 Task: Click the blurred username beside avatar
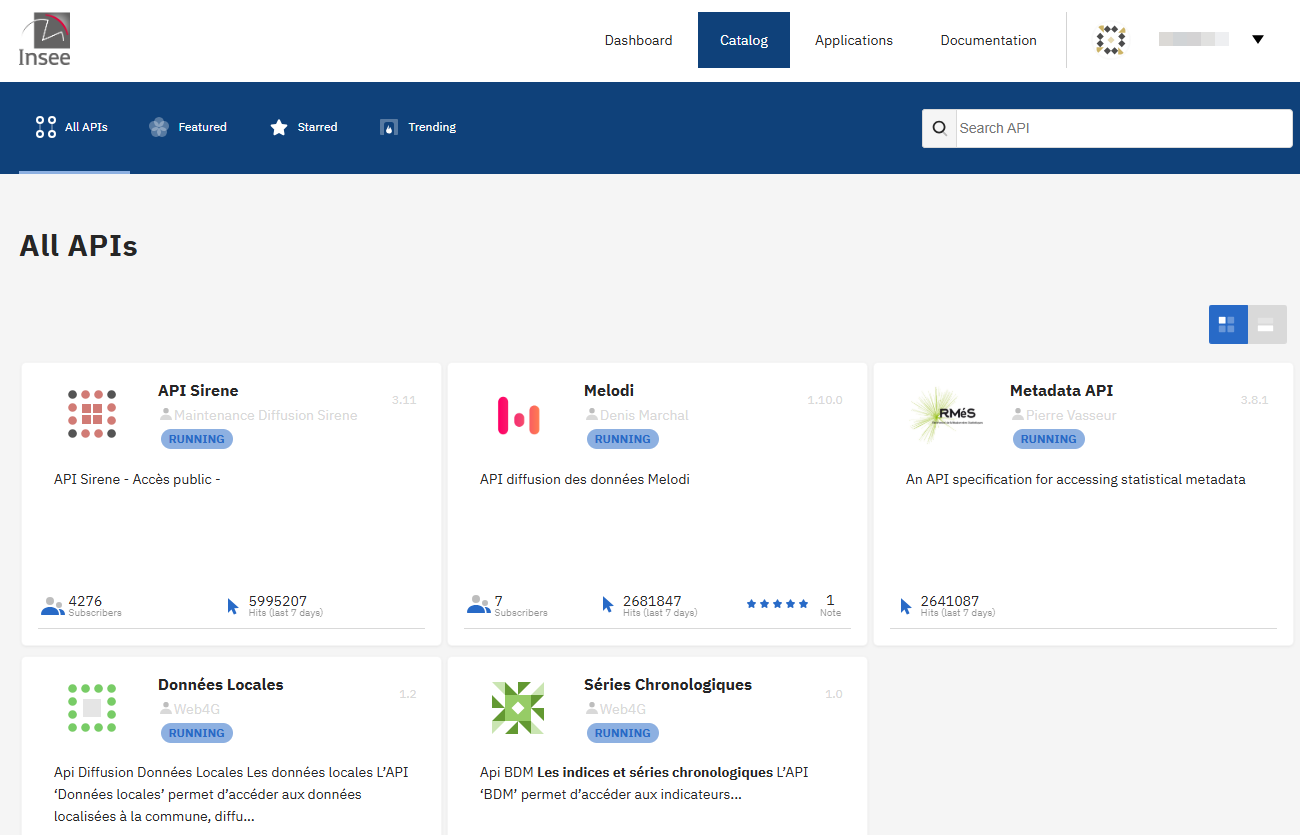[1194, 39]
